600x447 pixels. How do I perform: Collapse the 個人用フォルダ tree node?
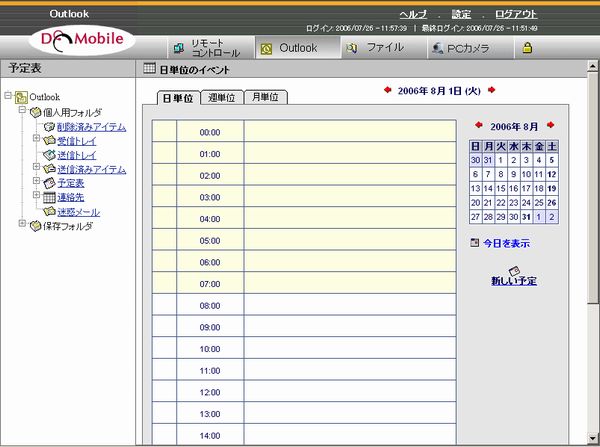tap(21, 112)
